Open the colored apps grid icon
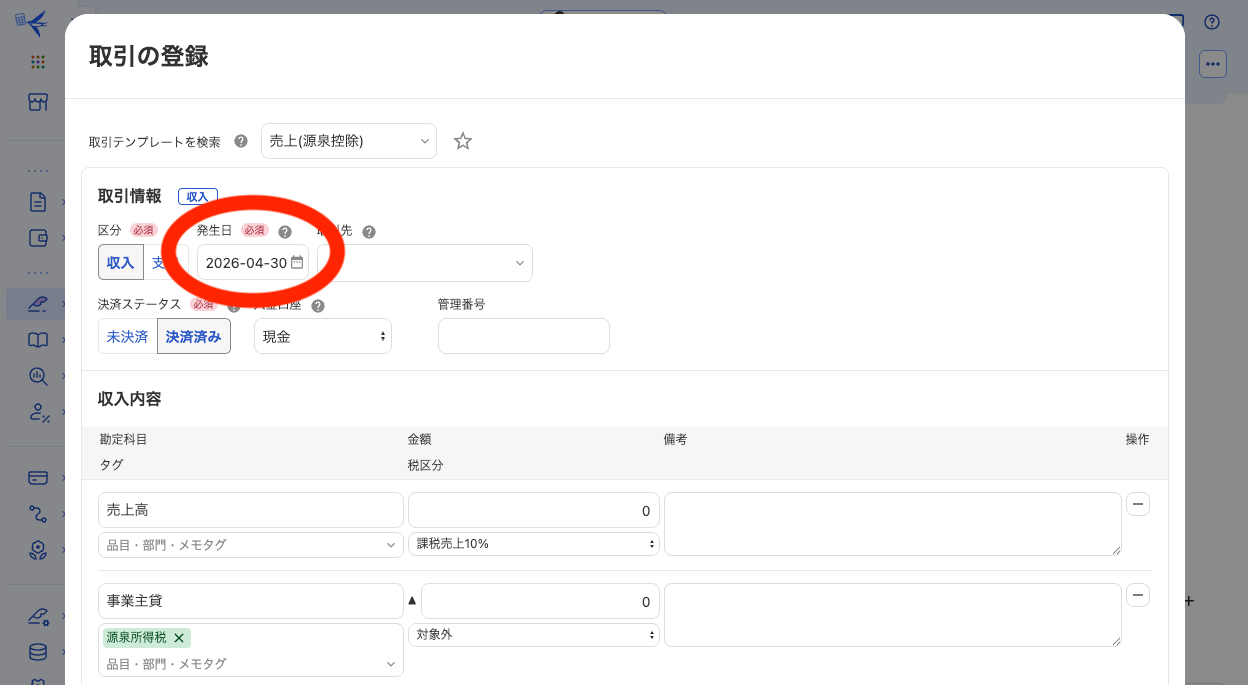Screen dimensions: 1248x685 click(x=38, y=62)
